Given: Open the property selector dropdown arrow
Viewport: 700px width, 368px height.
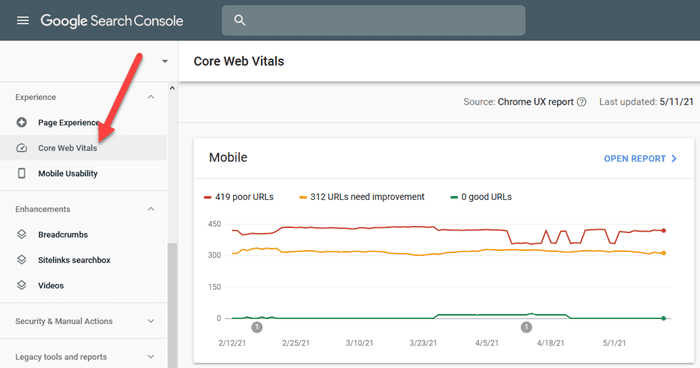Looking at the screenshot, I should (165, 61).
